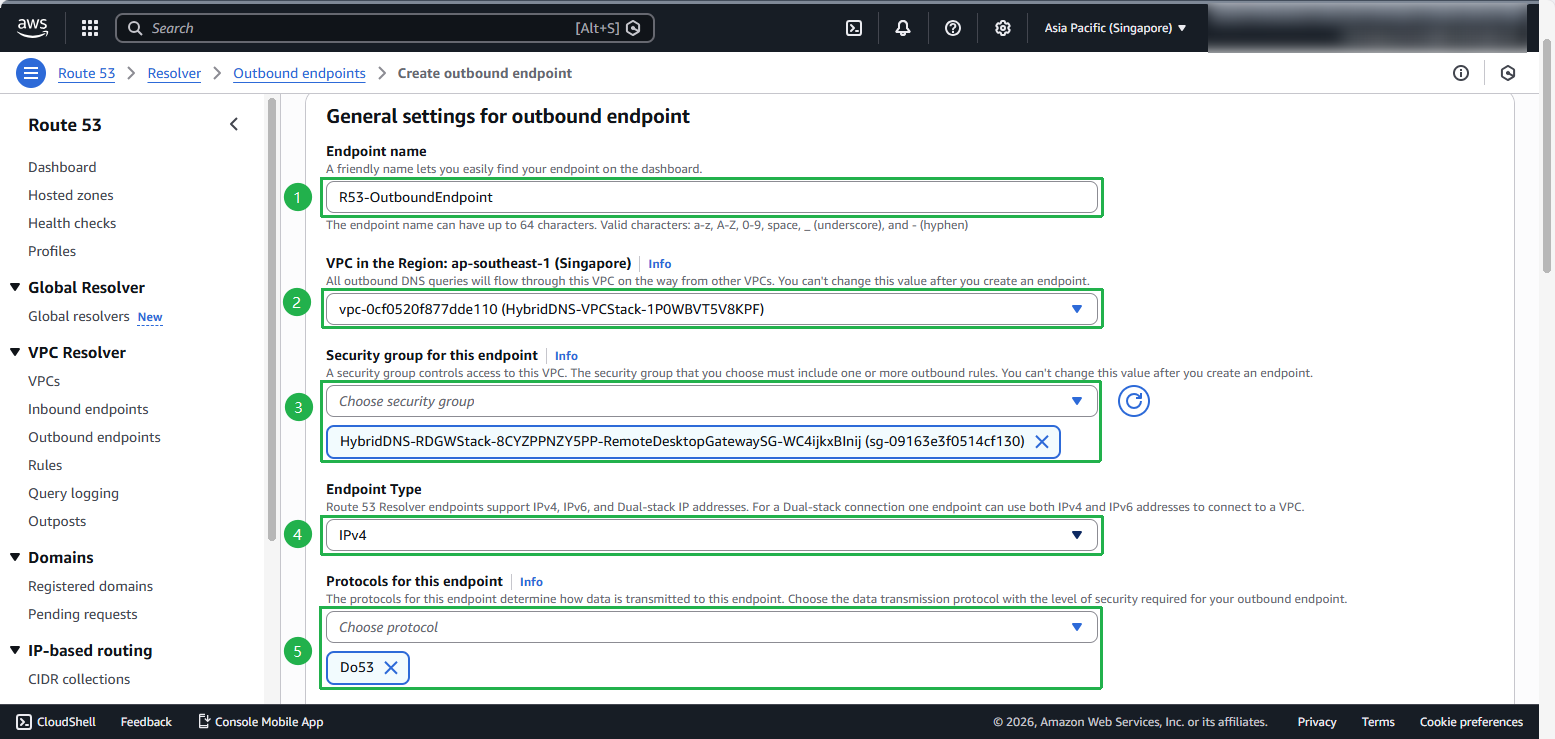The image size is (1555, 739).
Task: Open Outbound endpoints in the sidebar
Action: pos(94,437)
